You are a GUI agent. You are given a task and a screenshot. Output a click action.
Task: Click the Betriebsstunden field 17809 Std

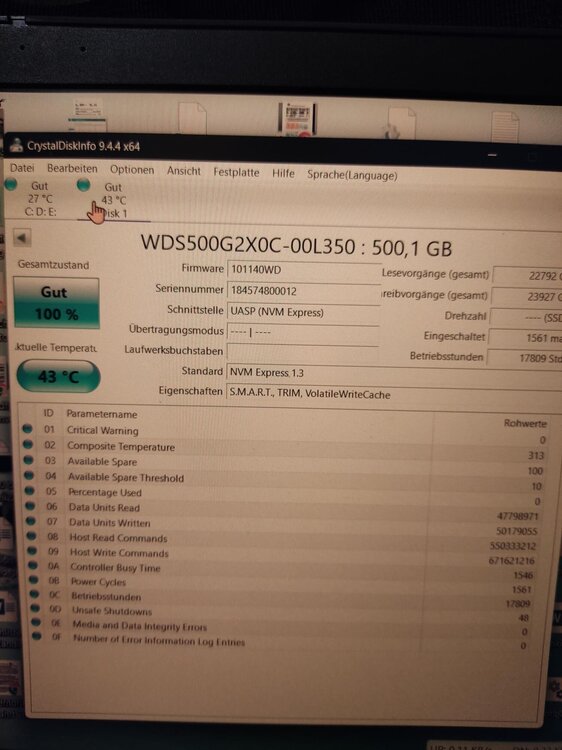click(x=524, y=358)
